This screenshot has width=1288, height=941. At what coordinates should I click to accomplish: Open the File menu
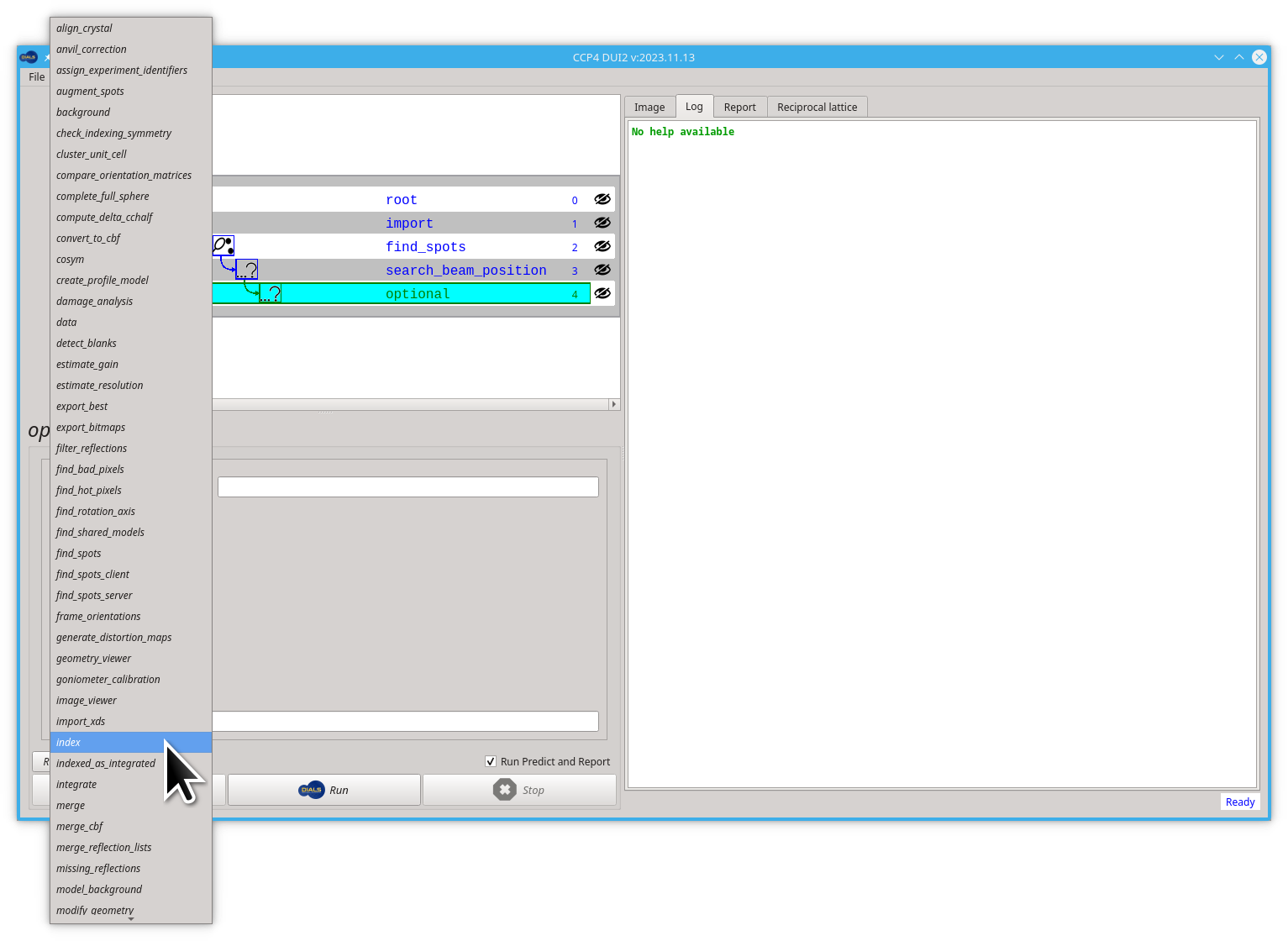pyautogui.click(x=37, y=76)
